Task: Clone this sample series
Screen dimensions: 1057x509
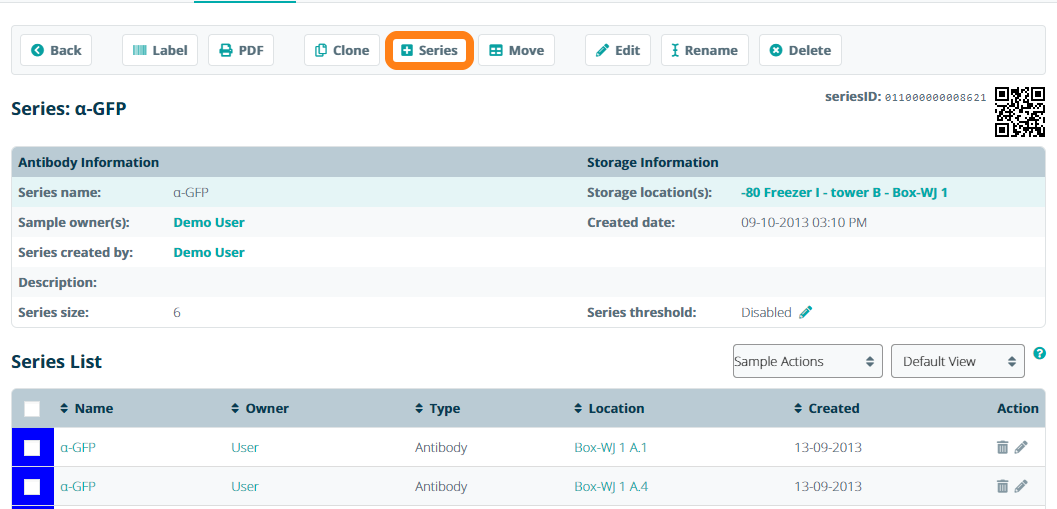Action: [341, 50]
